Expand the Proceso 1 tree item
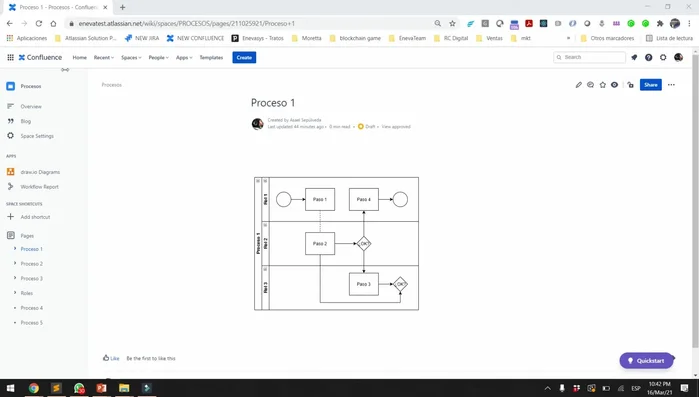Viewport: 699px width, 397px height. (15, 249)
